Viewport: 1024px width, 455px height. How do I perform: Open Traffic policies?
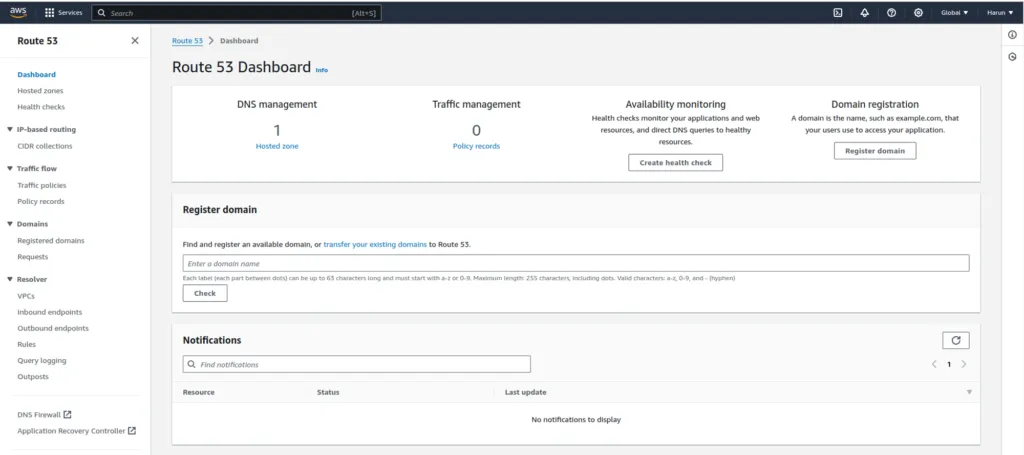tap(42, 185)
